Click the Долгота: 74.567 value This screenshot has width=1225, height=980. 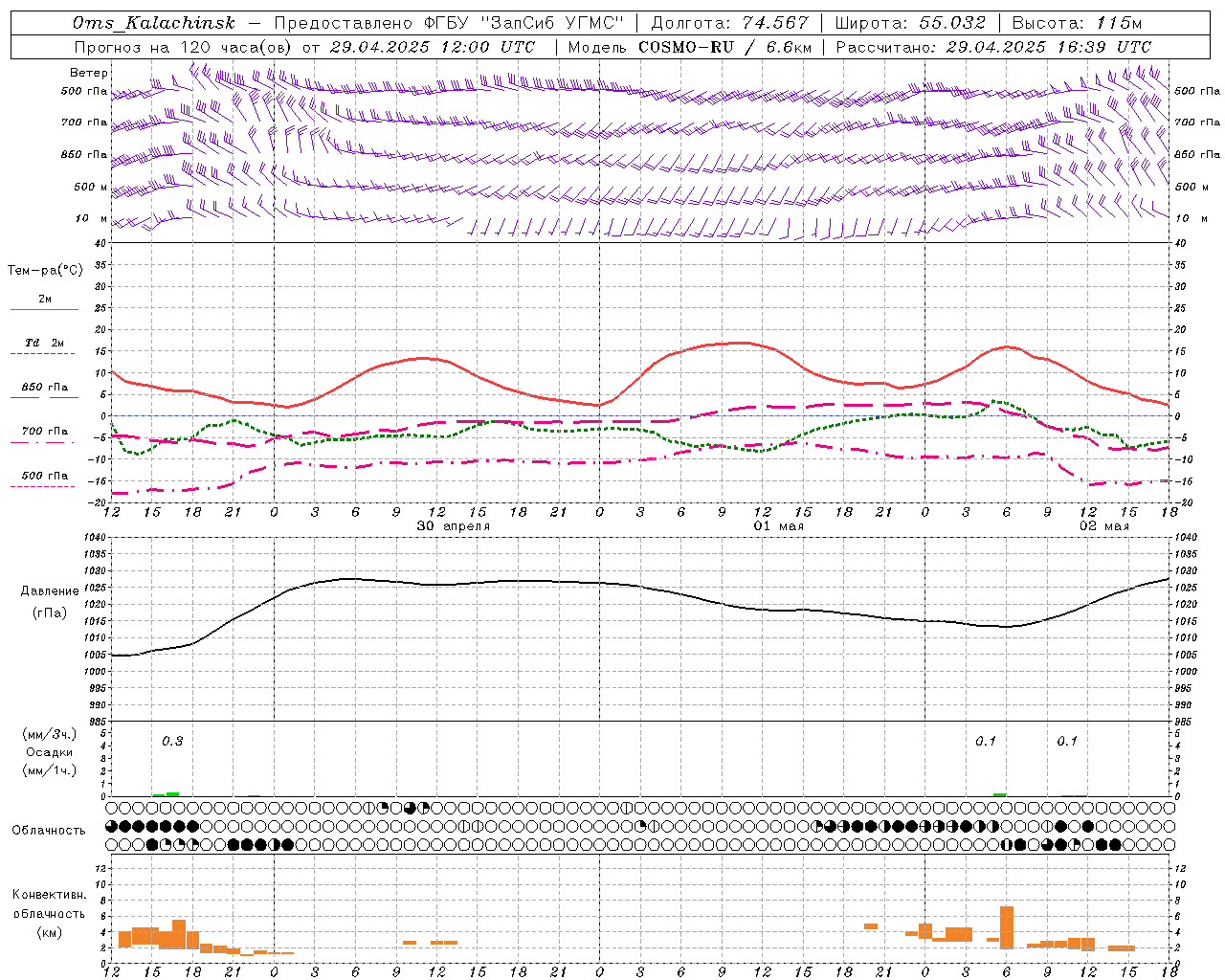pos(730,23)
